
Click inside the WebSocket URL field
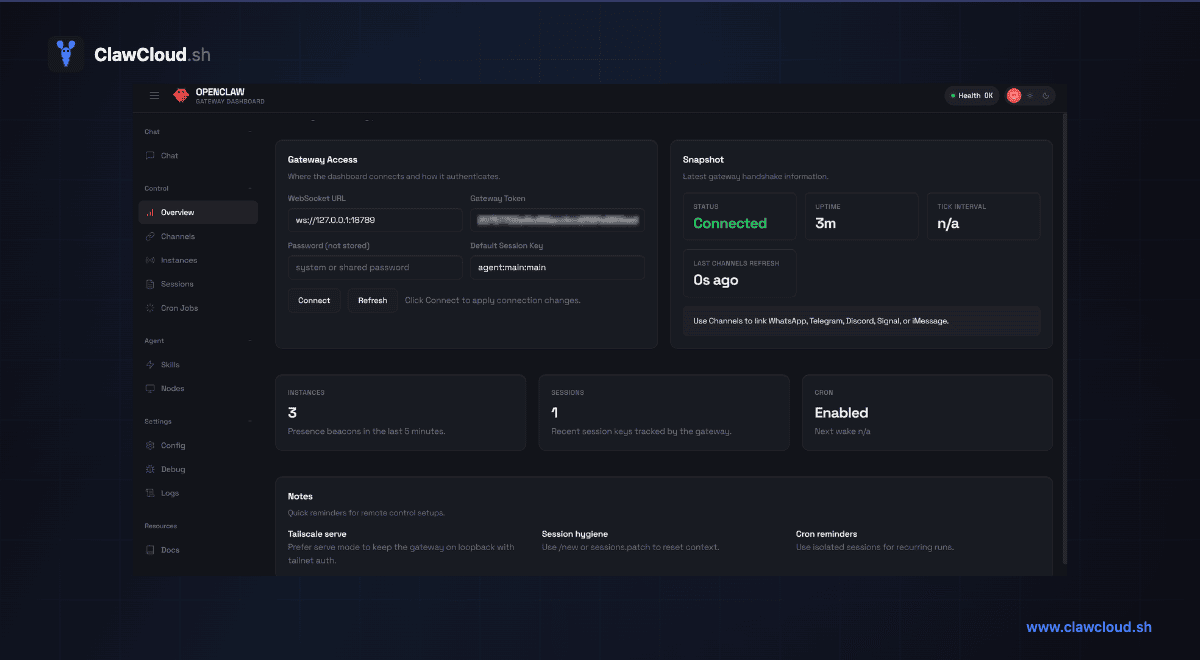(x=375, y=219)
